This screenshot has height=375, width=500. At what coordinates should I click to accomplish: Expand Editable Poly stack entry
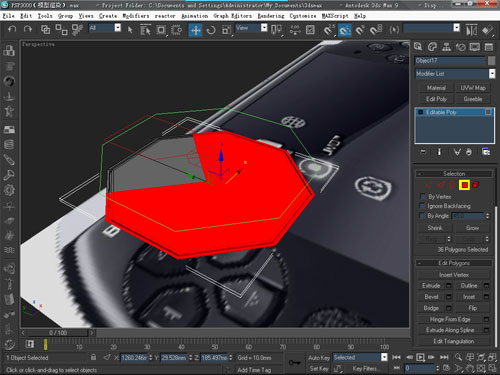[x=420, y=112]
